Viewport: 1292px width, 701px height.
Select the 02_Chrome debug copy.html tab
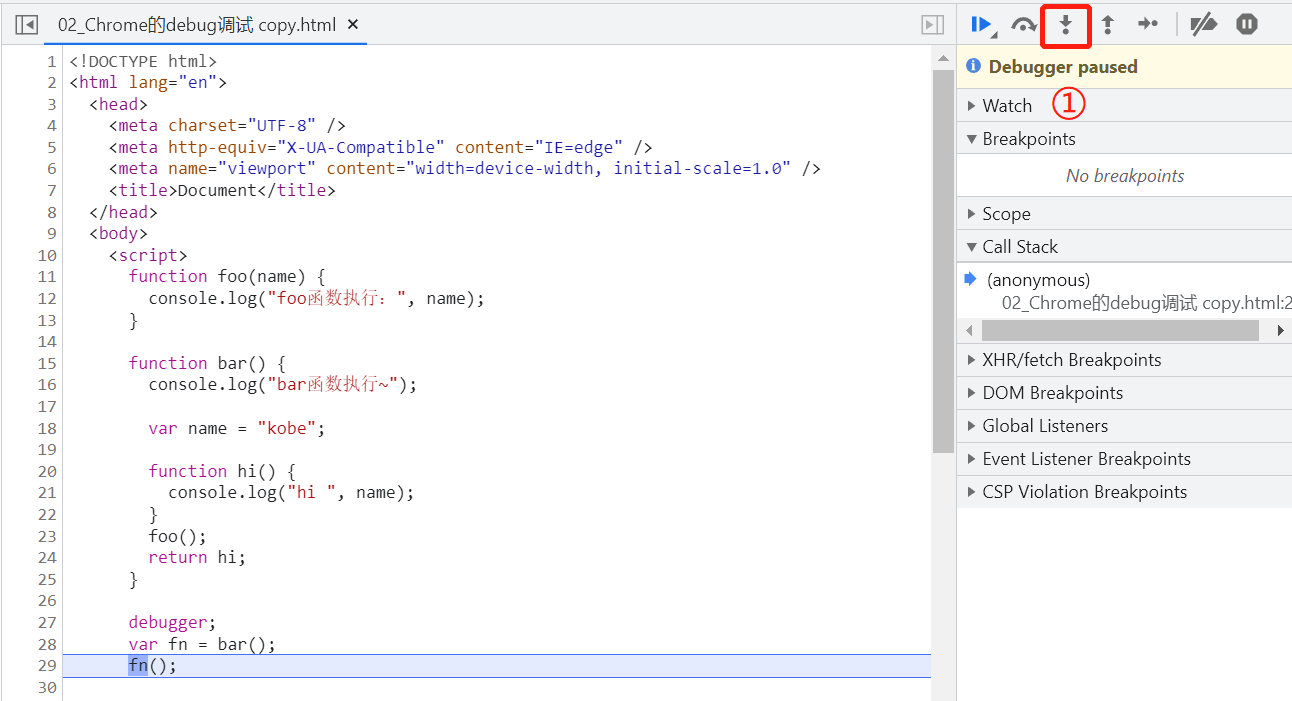point(196,25)
